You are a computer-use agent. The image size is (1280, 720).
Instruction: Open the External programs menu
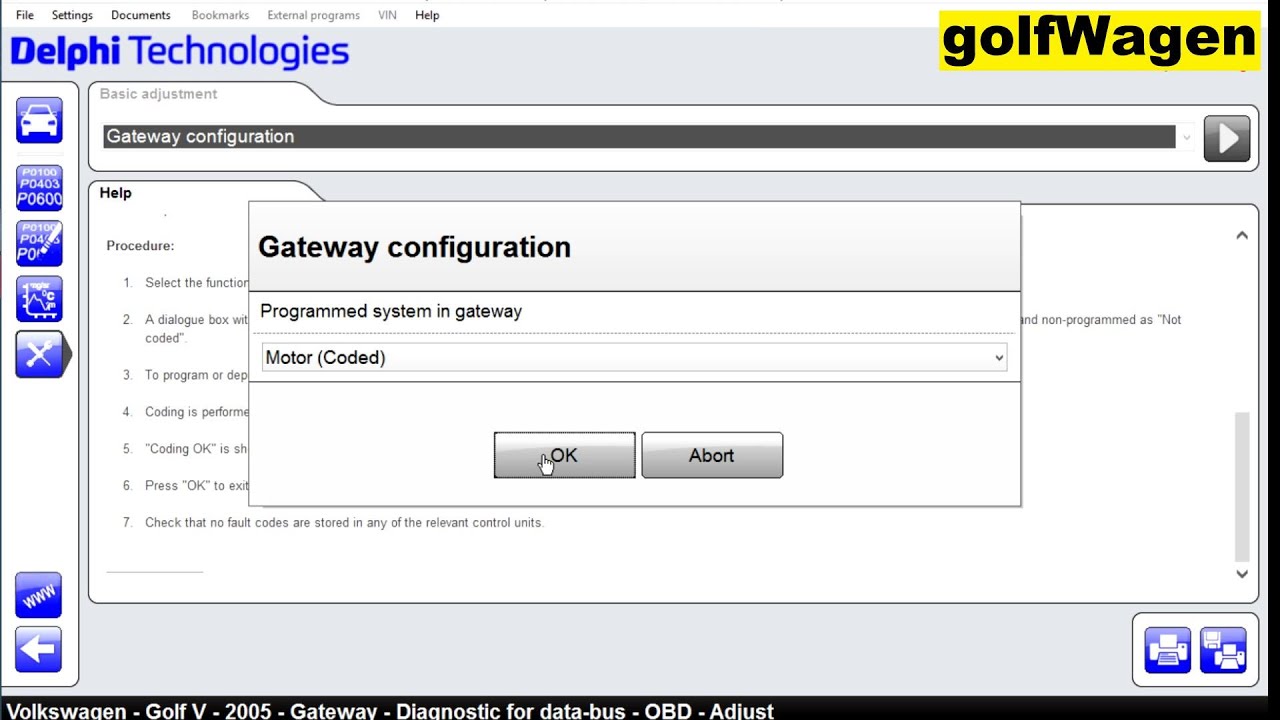313,15
